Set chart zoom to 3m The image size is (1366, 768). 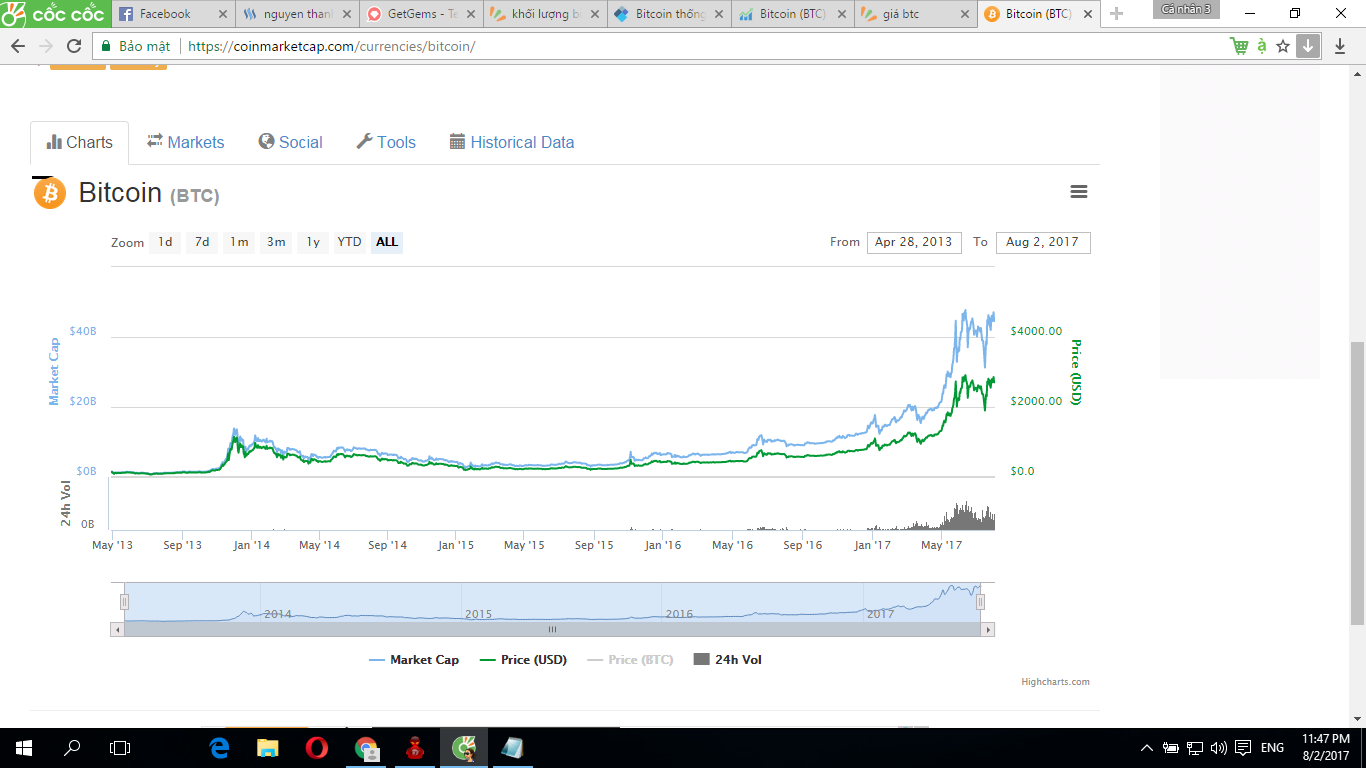tap(276, 242)
